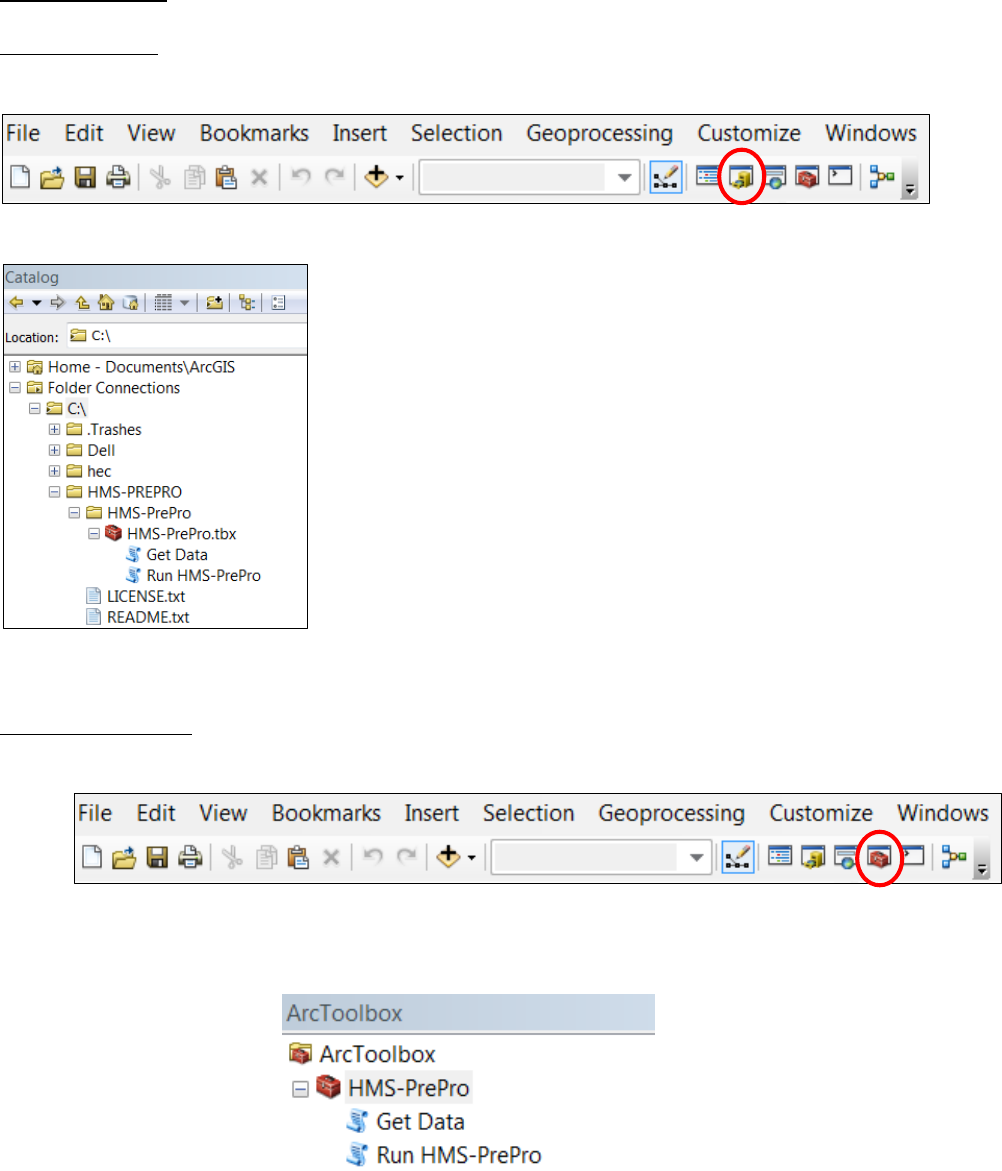Click ModelBuilder icon in lower toolbar

pyautogui.click(x=954, y=857)
